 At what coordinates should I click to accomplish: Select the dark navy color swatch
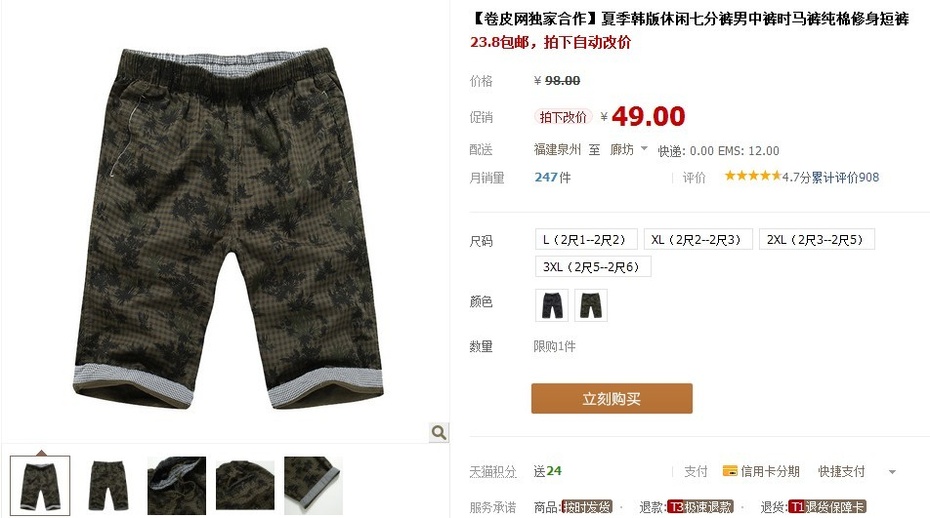[x=552, y=305]
